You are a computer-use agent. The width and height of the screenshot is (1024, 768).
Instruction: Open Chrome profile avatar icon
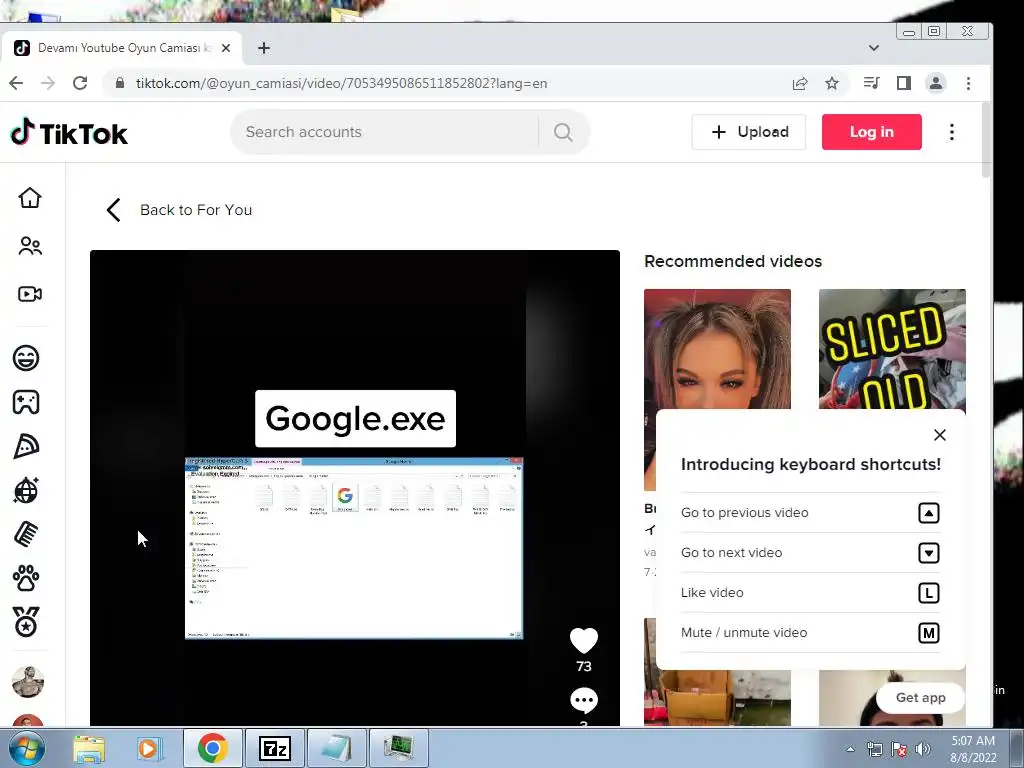click(x=936, y=83)
